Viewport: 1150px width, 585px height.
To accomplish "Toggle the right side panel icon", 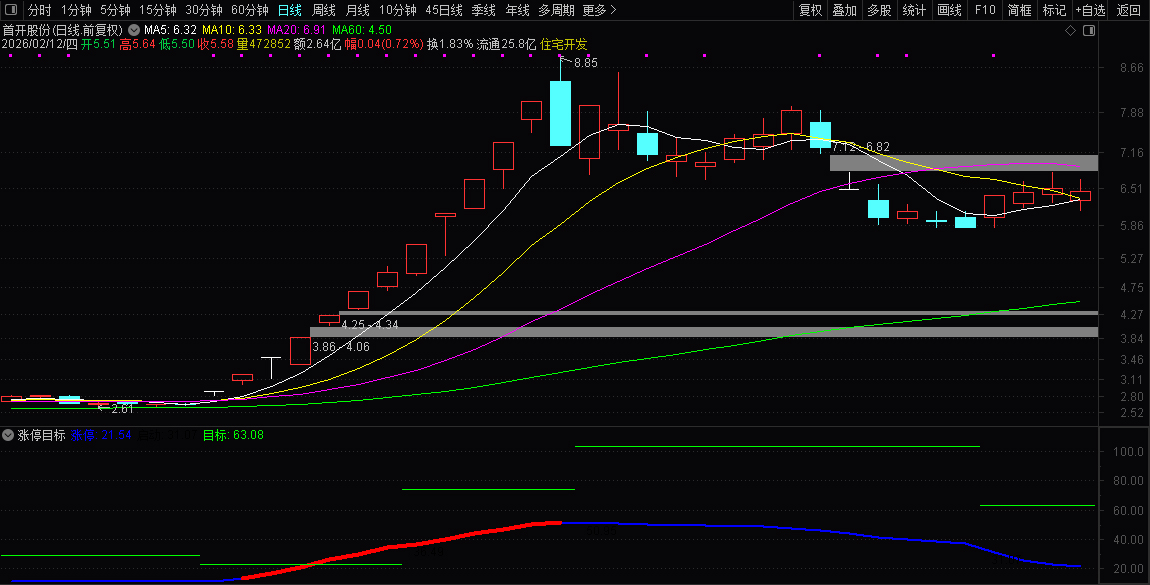I will [1089, 30].
